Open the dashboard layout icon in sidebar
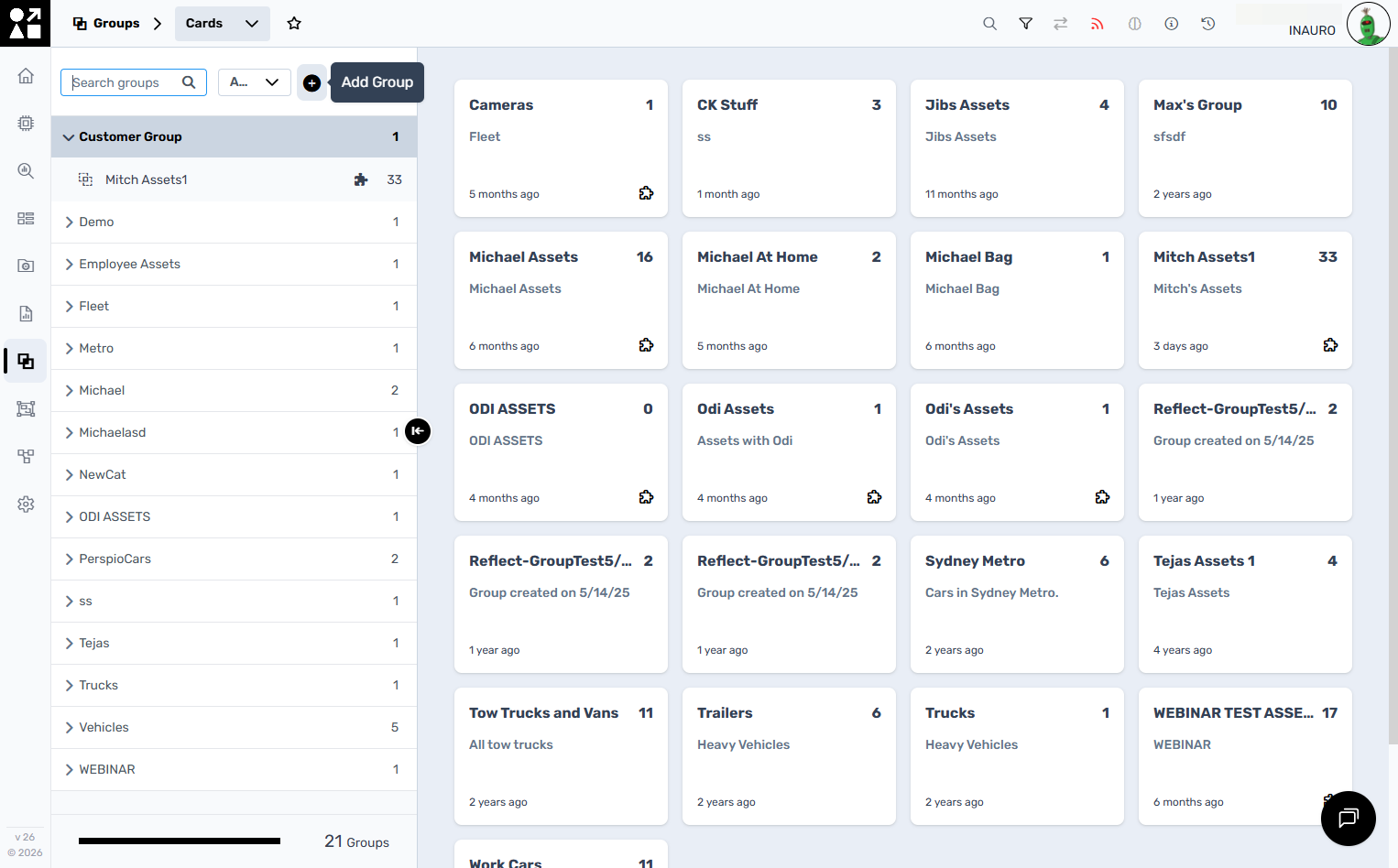This screenshot has width=1398, height=868. tap(26, 218)
